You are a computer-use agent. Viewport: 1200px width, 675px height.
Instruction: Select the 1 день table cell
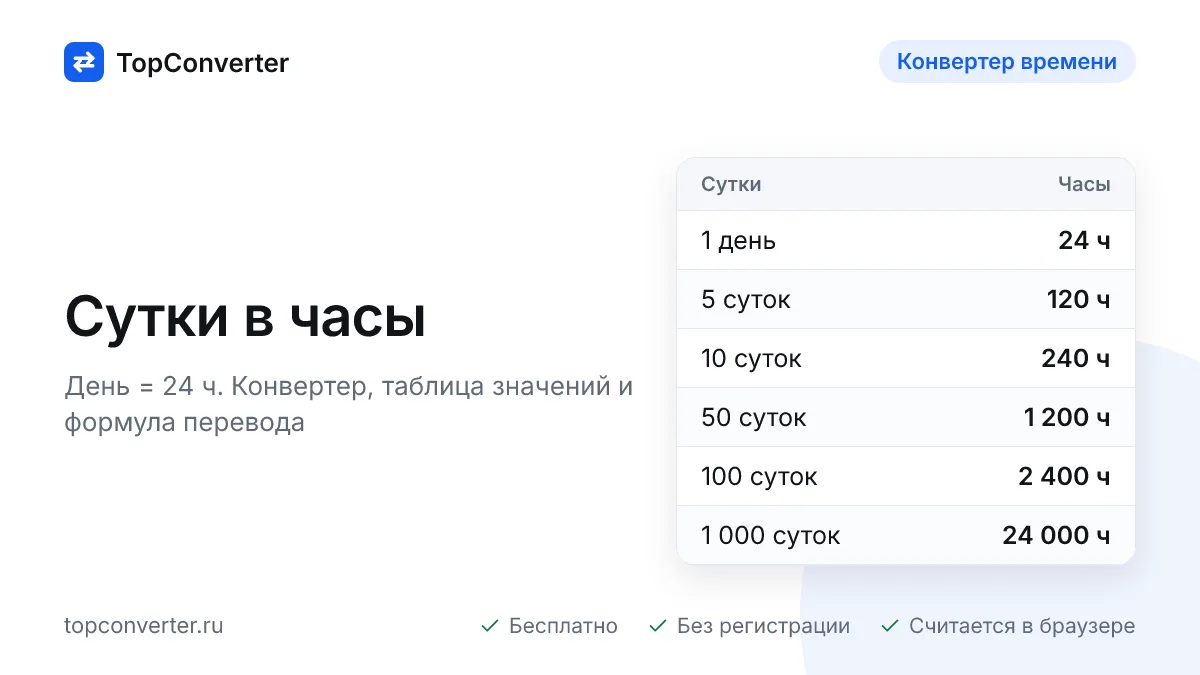738,241
